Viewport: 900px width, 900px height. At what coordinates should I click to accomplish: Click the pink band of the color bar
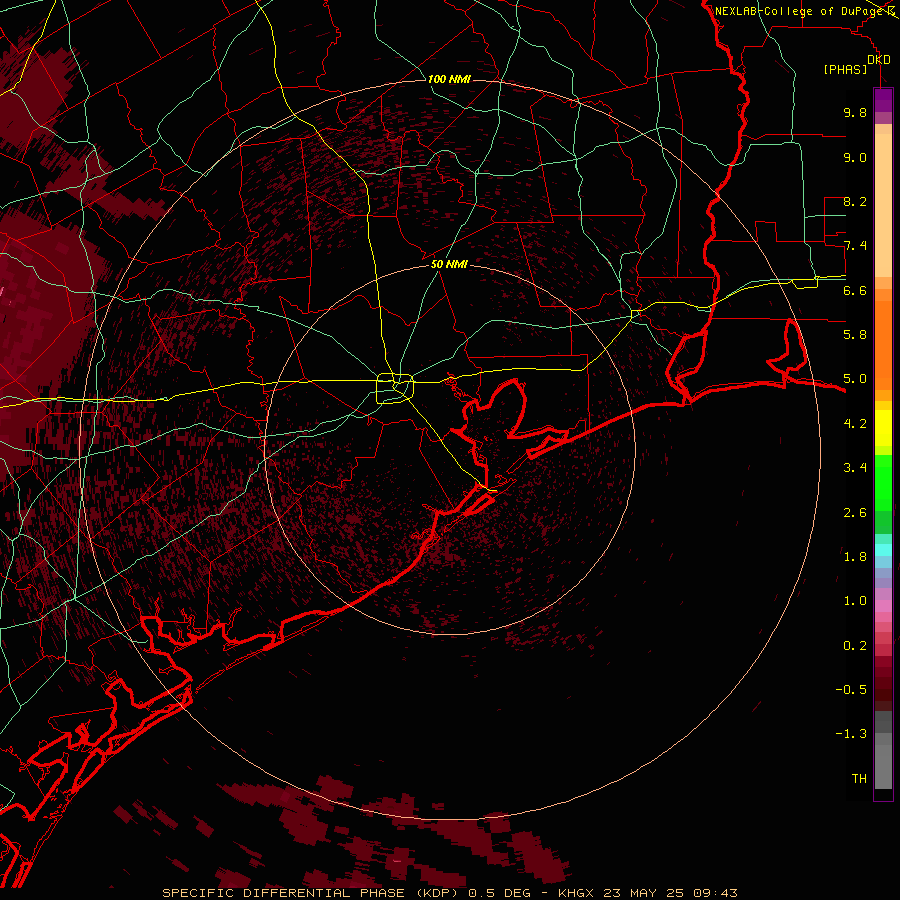tap(883, 606)
